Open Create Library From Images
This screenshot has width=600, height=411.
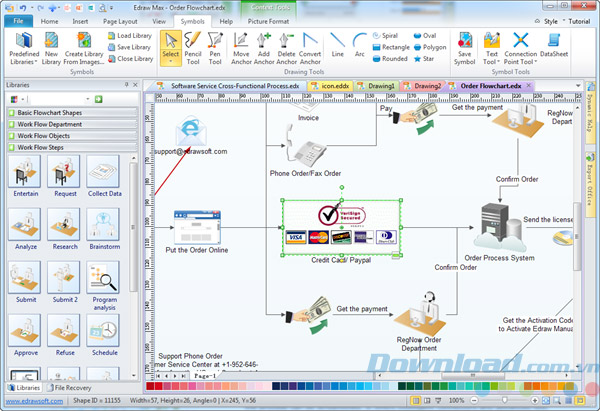click(x=84, y=49)
